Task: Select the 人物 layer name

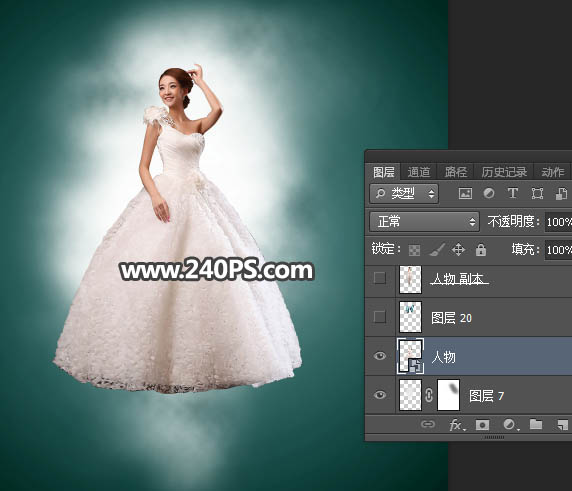Action: pos(444,356)
